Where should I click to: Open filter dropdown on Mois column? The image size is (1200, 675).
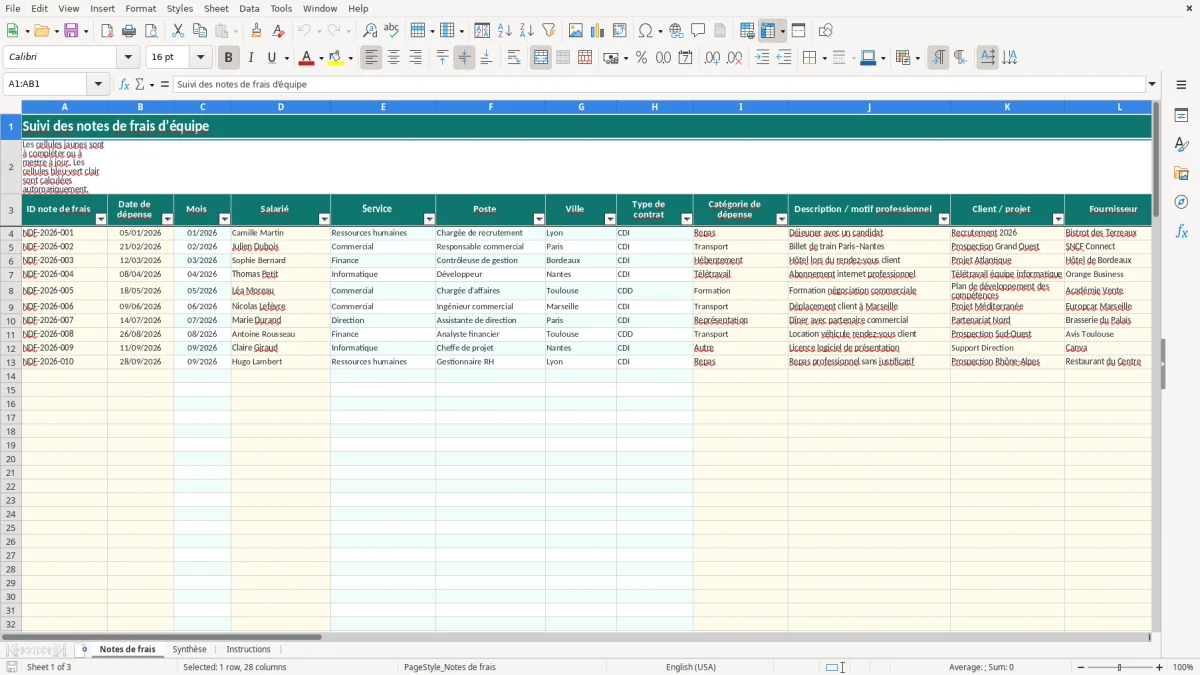[x=224, y=219]
